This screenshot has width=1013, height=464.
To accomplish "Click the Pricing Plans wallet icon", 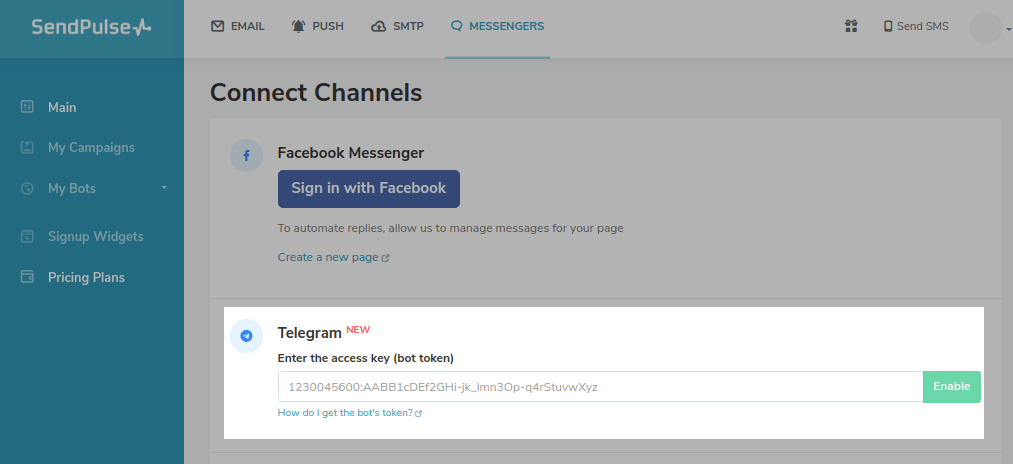I will (27, 277).
